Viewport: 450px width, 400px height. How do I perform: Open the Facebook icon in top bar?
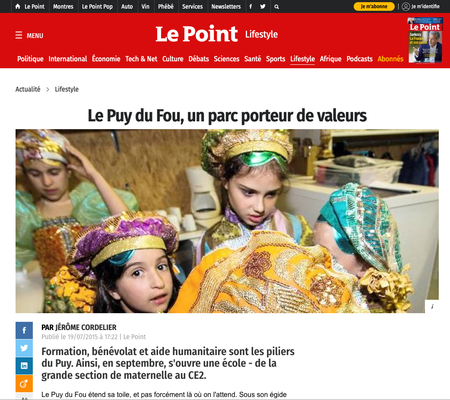pos(251,6)
